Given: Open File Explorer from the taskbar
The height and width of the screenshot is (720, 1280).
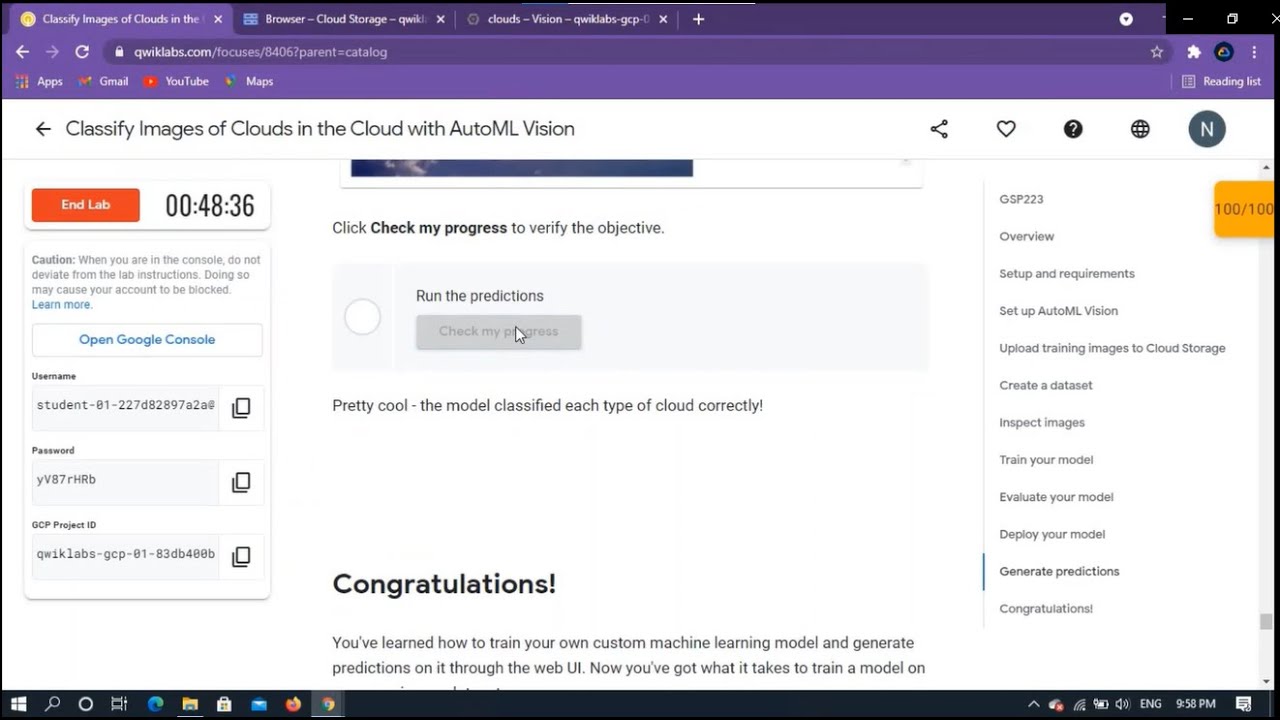Looking at the screenshot, I should pyautogui.click(x=190, y=704).
